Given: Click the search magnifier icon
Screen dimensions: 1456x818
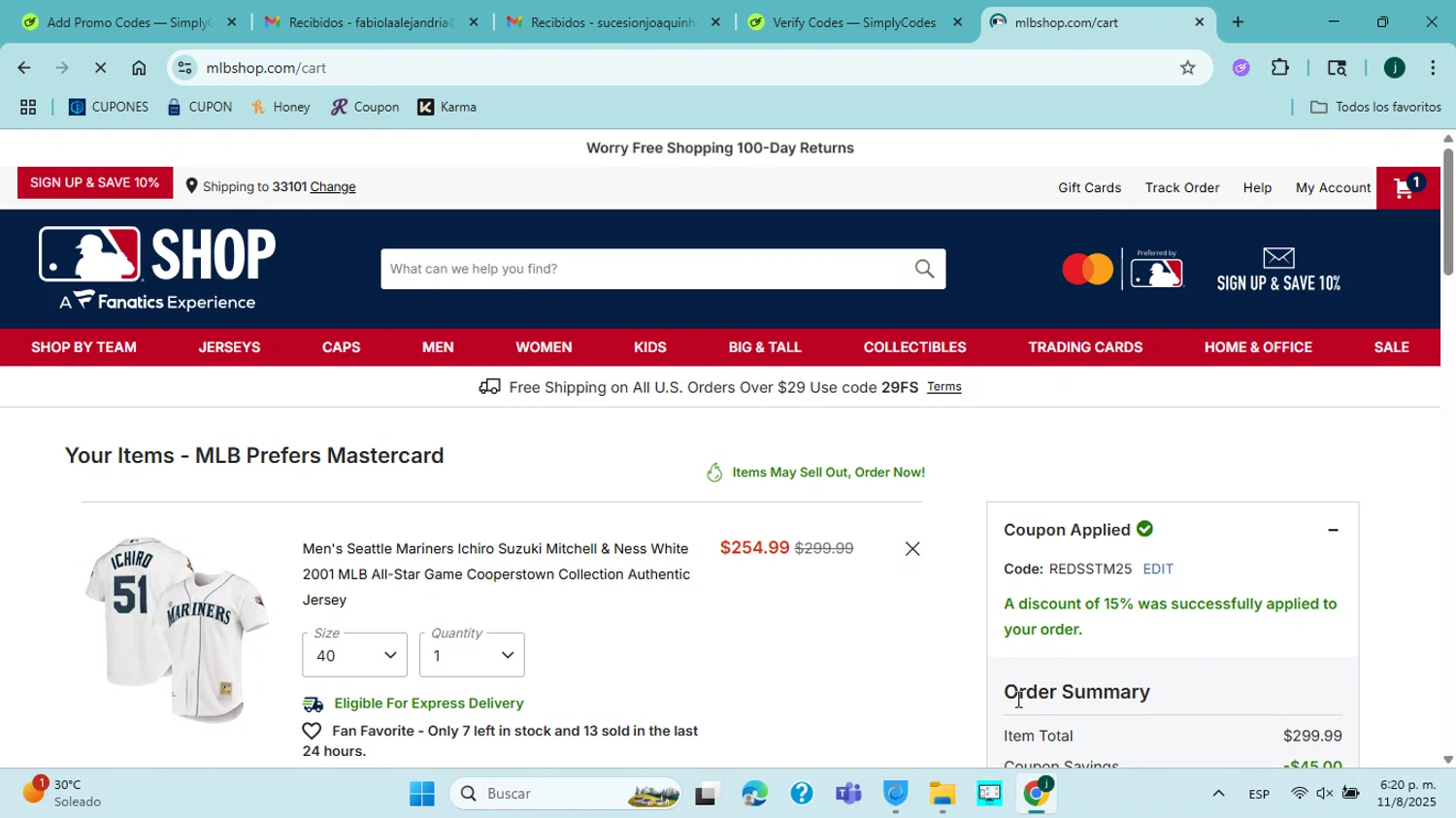Looking at the screenshot, I should click(924, 269).
